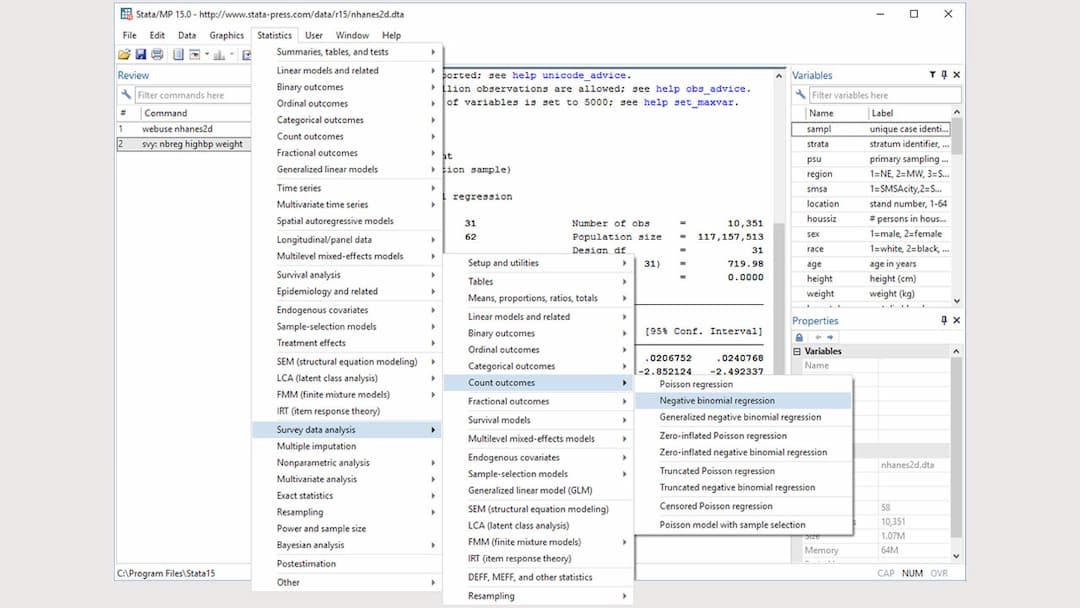
Task: Click the OVR status indicator
Action: click(x=938, y=572)
